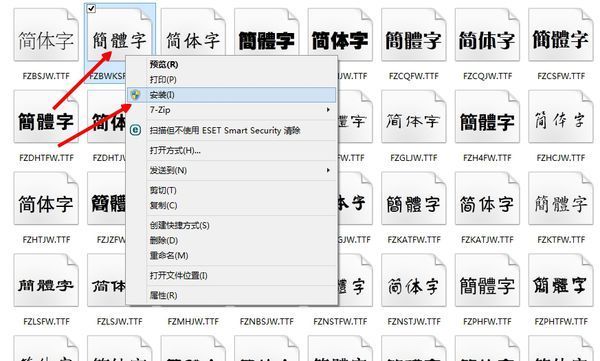
Task: Click the FZNSTFW.TTF file name label
Action: pos(340,321)
